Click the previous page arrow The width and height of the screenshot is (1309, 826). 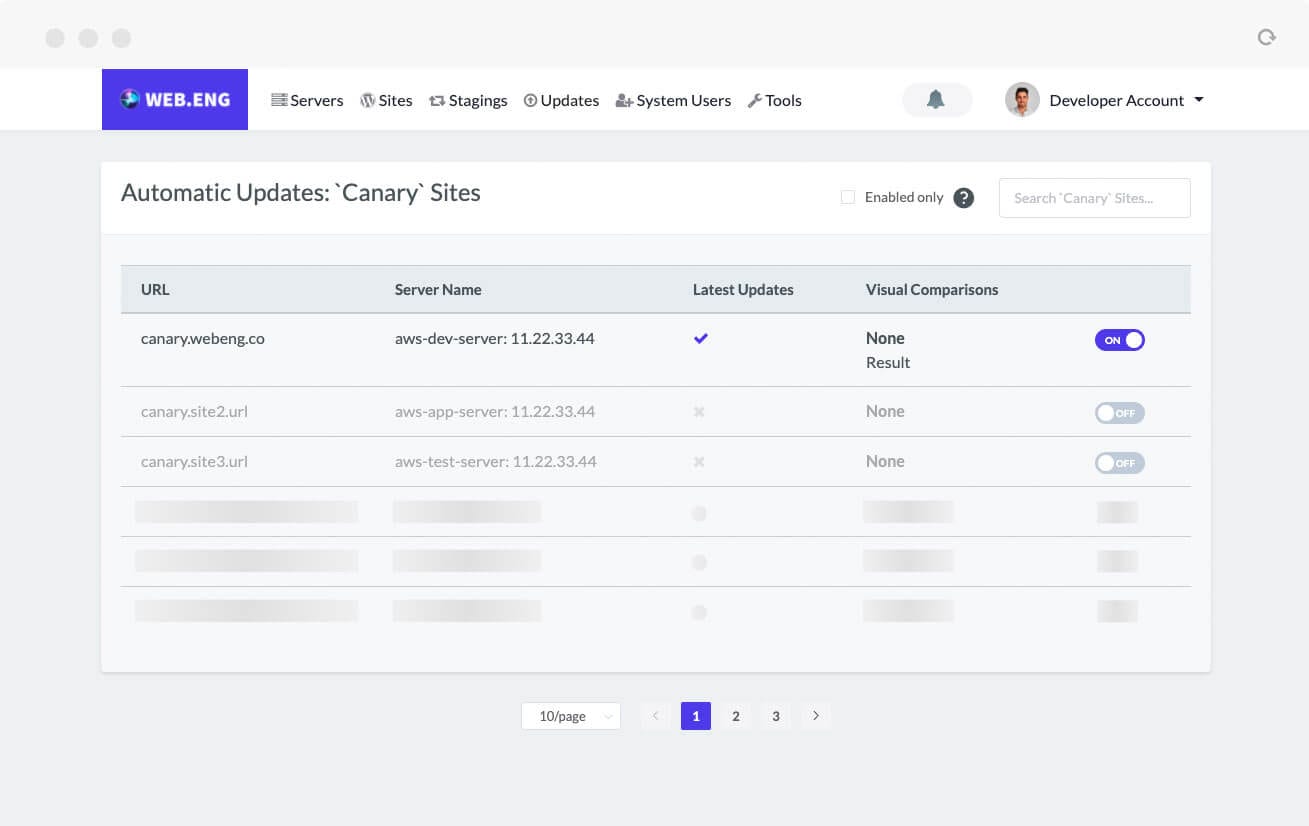click(656, 716)
